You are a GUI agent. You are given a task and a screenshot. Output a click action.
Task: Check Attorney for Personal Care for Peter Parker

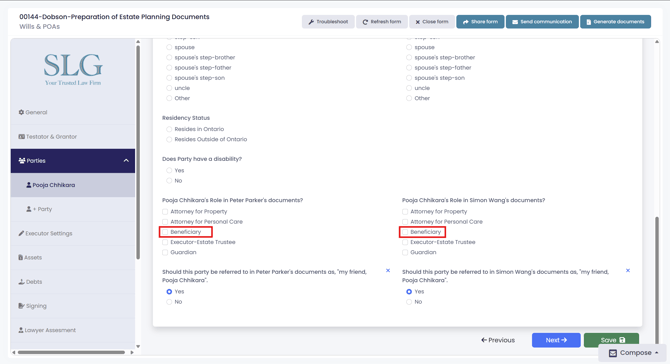click(165, 222)
